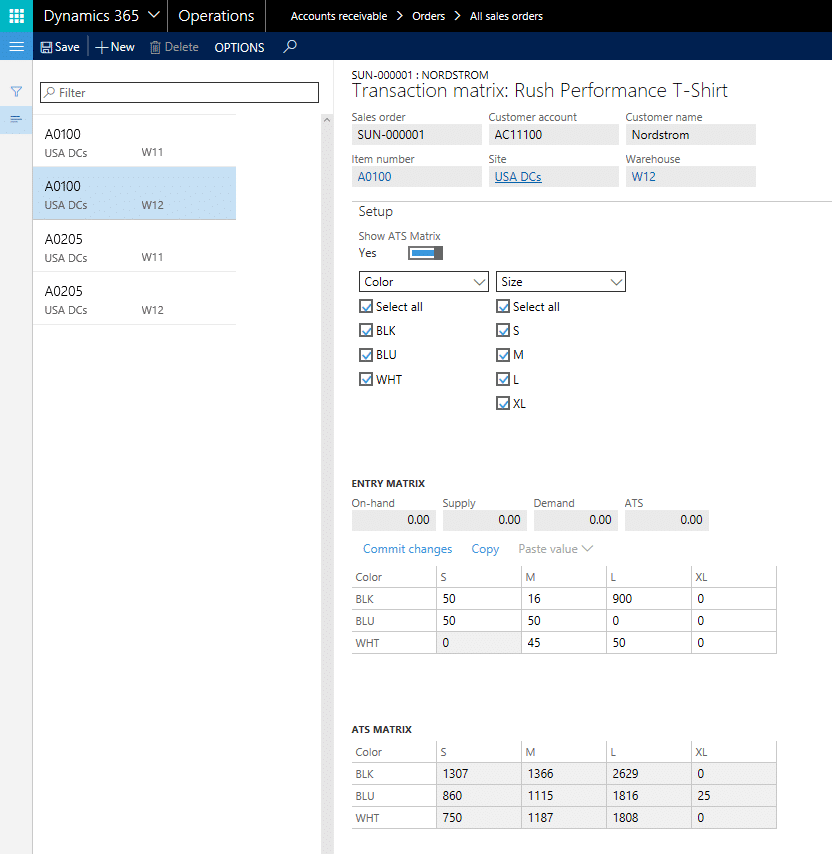Click the Save disk icon
The image size is (832, 854).
click(46, 47)
